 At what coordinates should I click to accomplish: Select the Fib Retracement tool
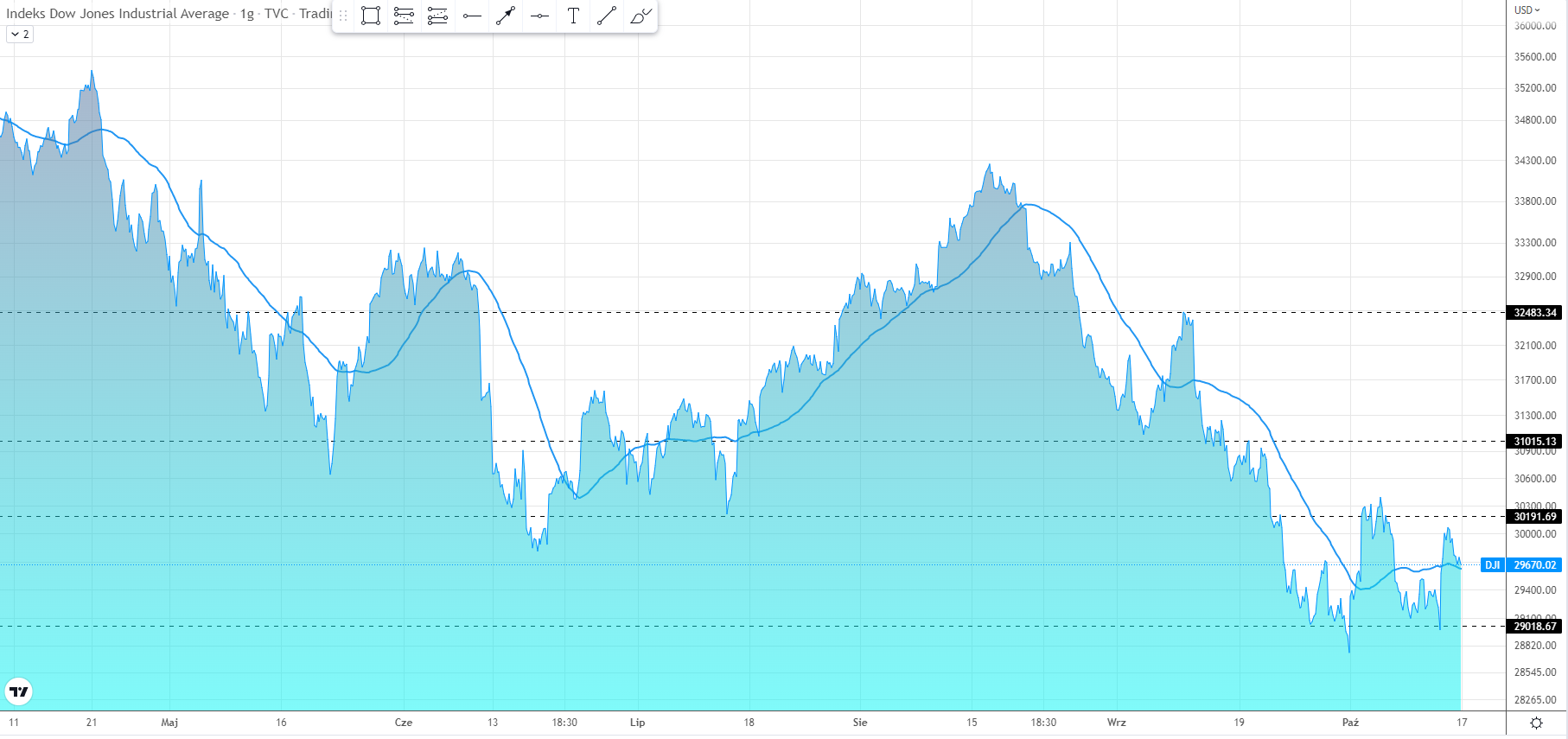[404, 16]
